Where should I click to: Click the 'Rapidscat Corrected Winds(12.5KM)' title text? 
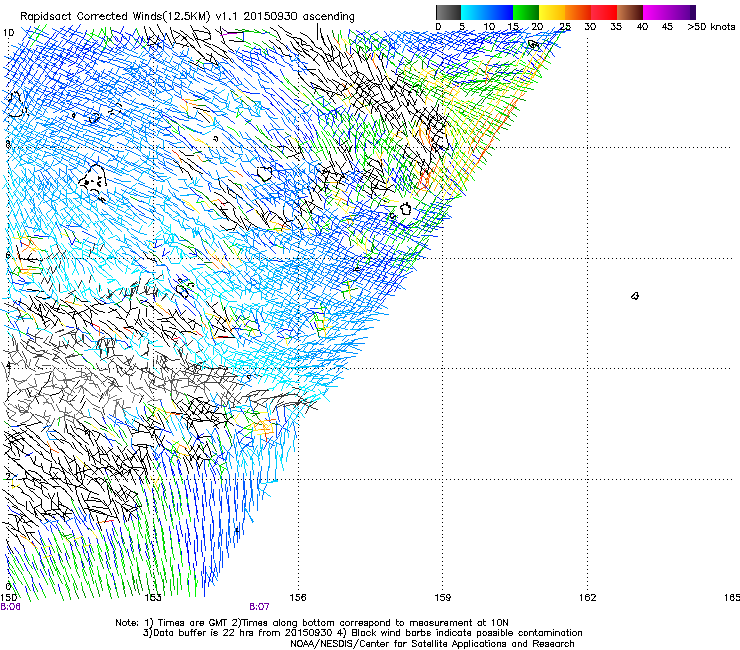point(115,17)
